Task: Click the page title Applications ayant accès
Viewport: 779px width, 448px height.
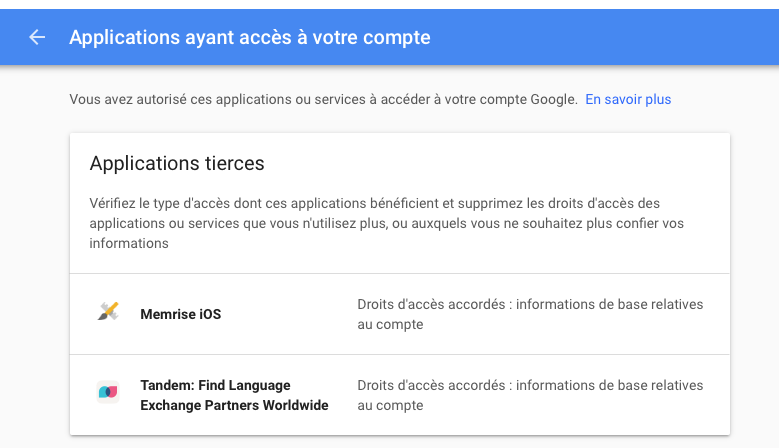Action: [x=249, y=37]
